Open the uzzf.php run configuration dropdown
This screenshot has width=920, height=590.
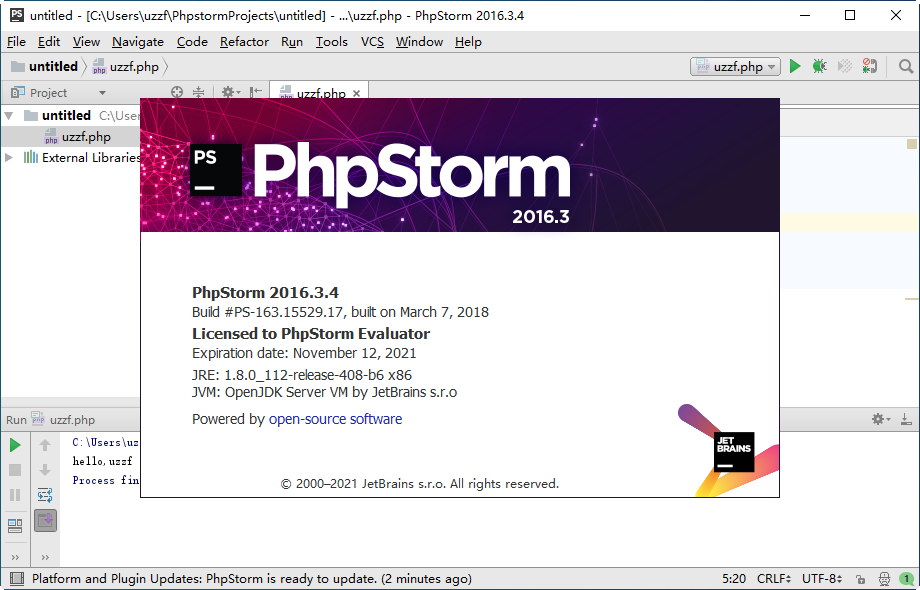735,66
